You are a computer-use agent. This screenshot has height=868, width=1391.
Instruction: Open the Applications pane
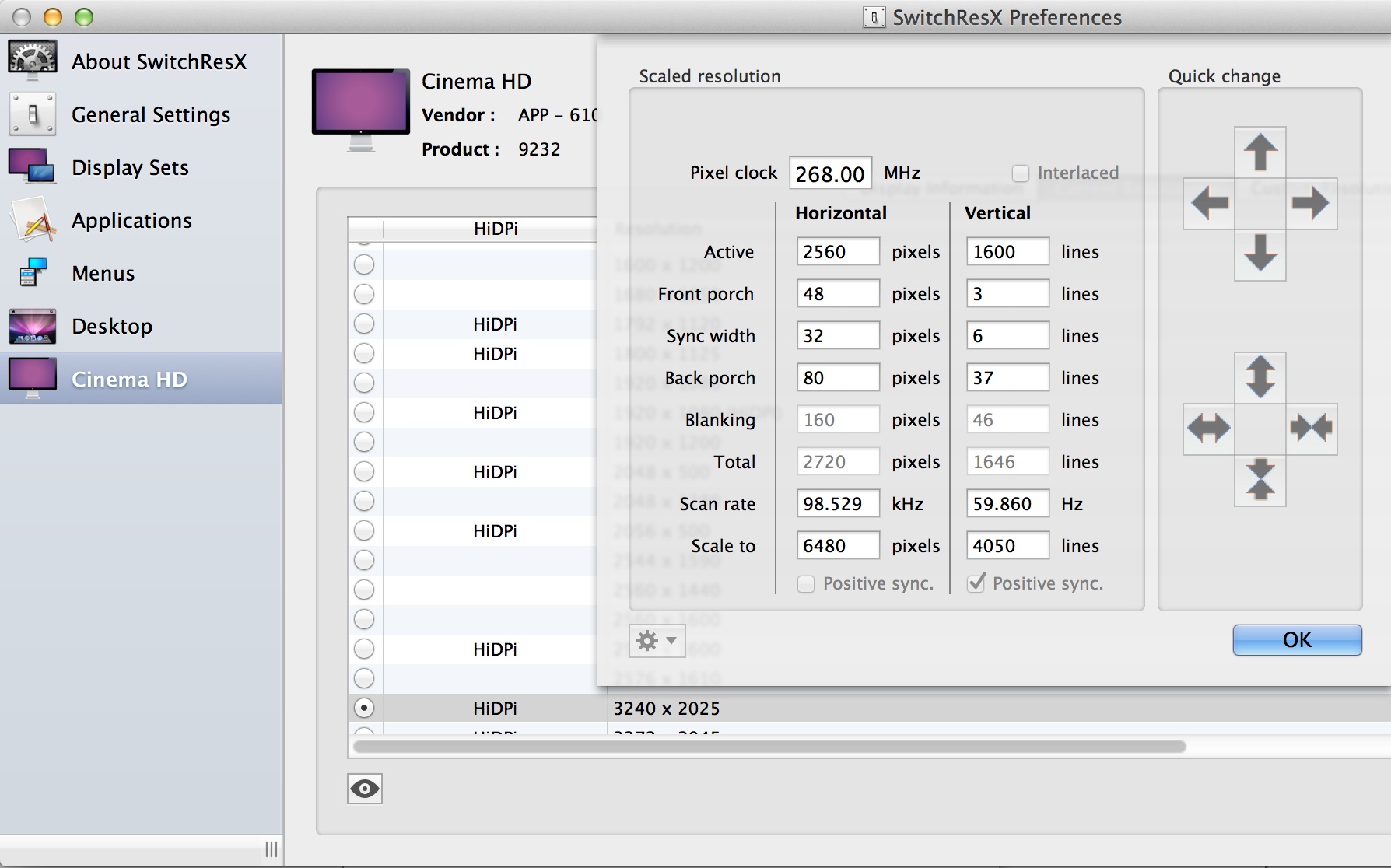[x=141, y=220]
